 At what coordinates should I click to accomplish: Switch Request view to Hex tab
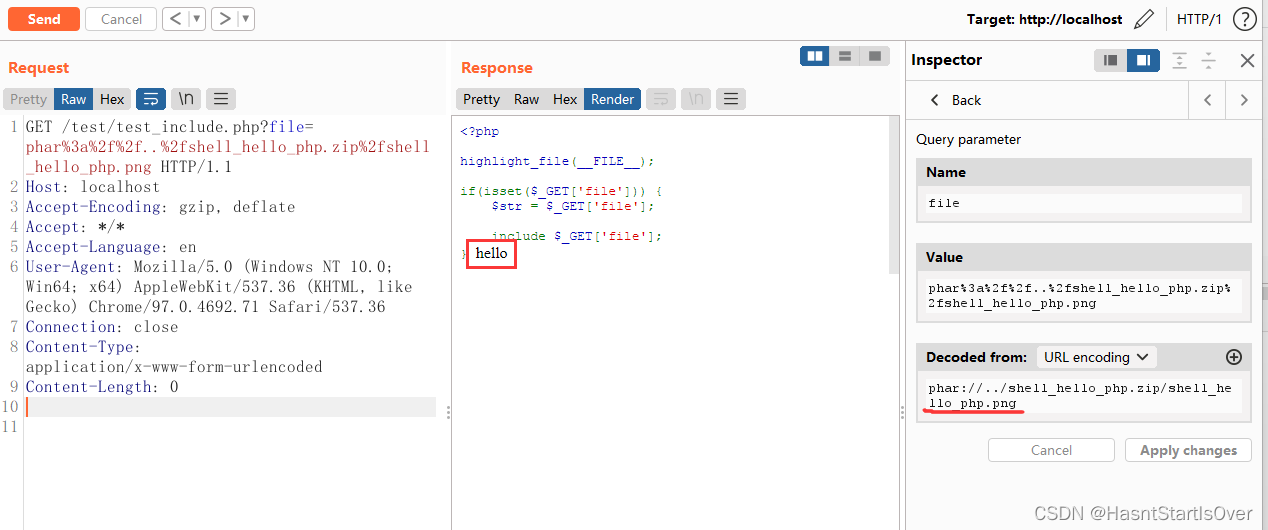(x=112, y=99)
